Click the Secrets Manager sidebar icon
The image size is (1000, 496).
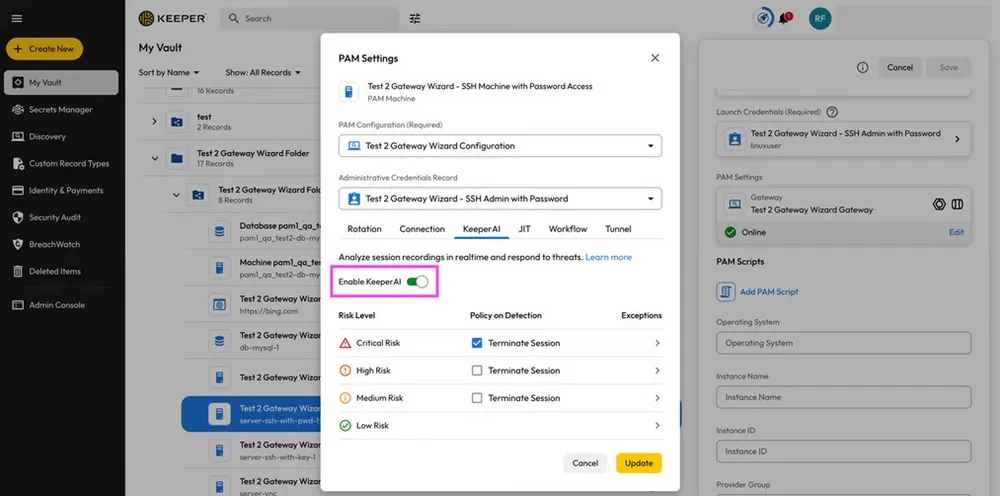[x=18, y=110]
